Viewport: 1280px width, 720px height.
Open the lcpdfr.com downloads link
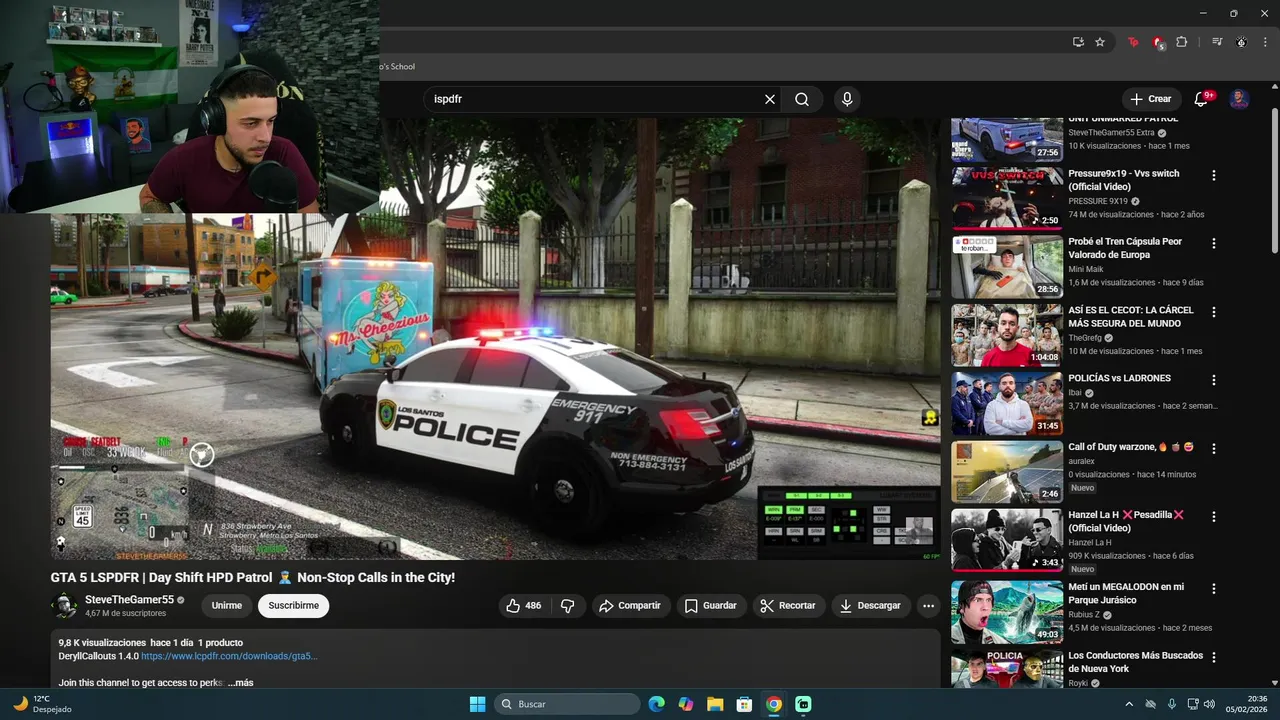(x=229, y=656)
